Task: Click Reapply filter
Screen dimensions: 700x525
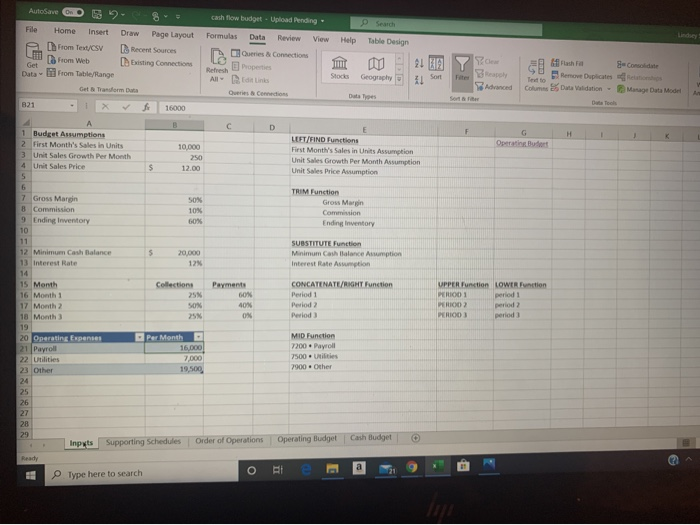Action: (x=491, y=74)
